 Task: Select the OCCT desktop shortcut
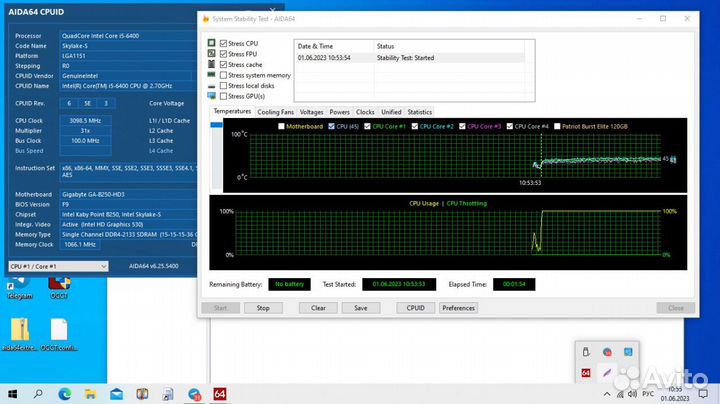(x=59, y=287)
